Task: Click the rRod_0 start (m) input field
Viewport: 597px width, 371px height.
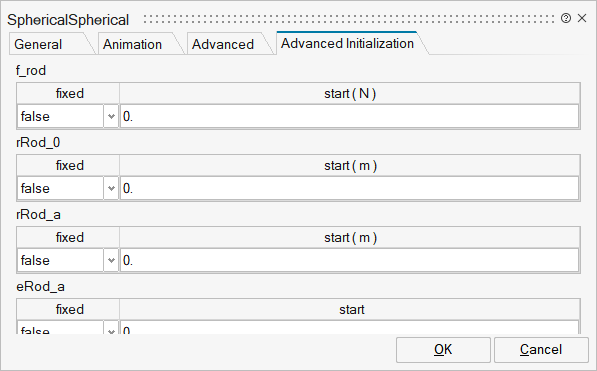Action: (x=350, y=188)
